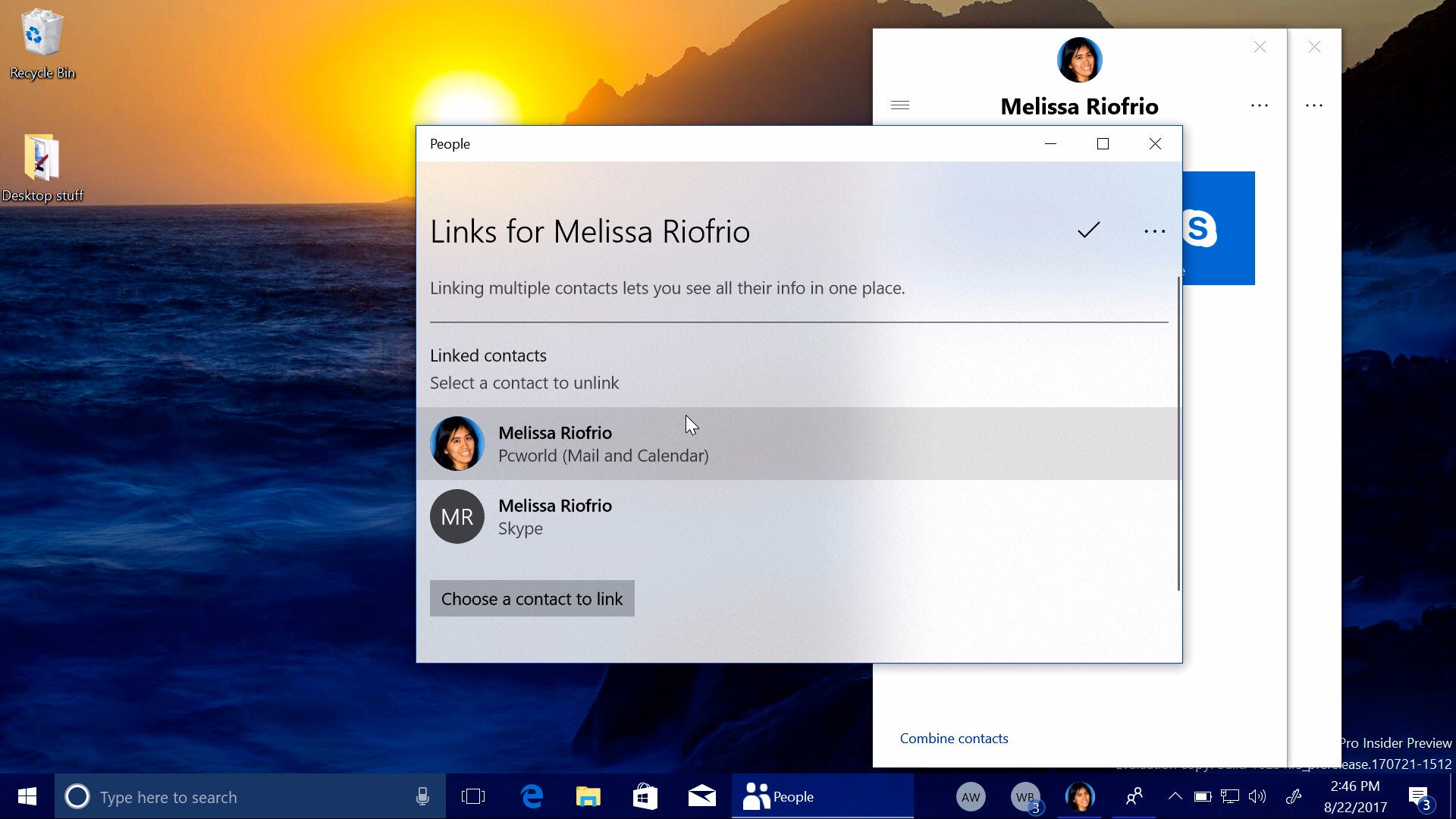Click the Cortana circle icon

coord(77,796)
